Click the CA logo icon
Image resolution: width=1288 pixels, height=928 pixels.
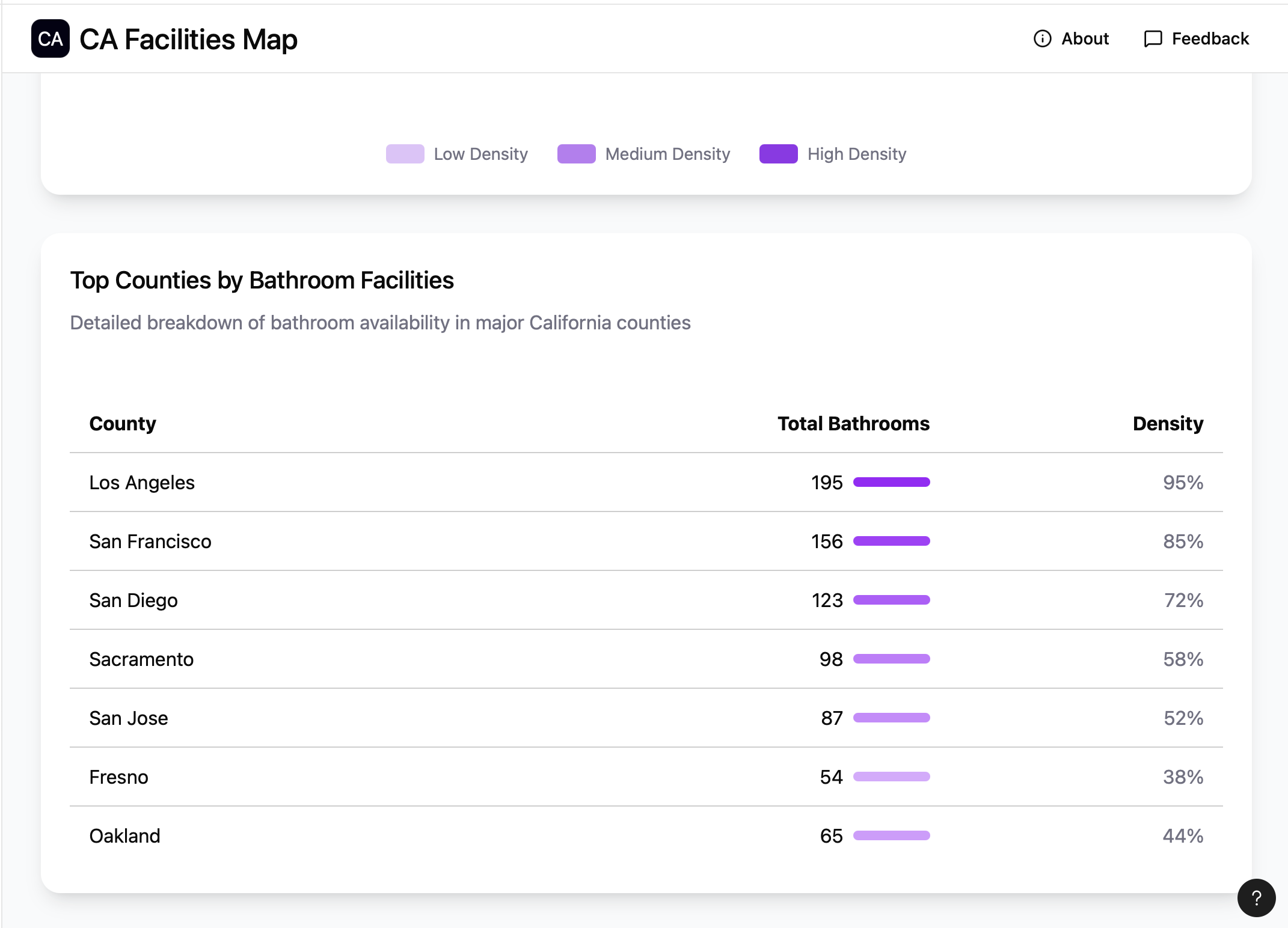(50, 39)
